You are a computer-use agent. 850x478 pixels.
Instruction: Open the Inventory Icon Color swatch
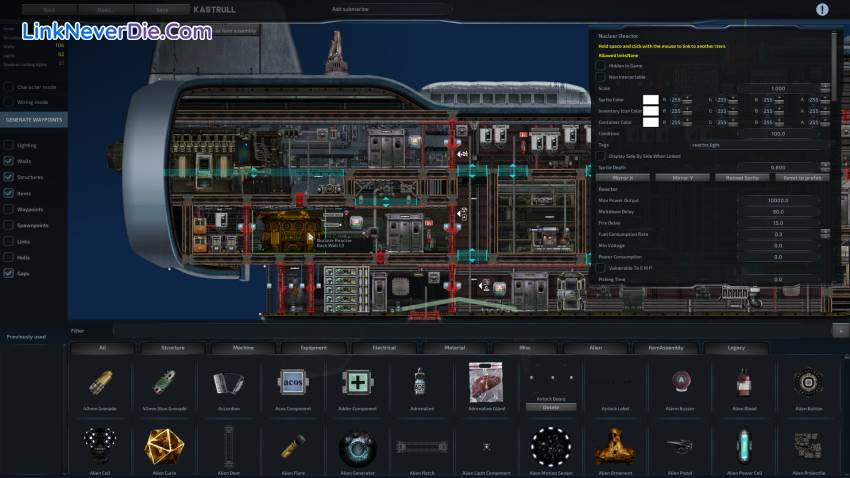coord(651,111)
